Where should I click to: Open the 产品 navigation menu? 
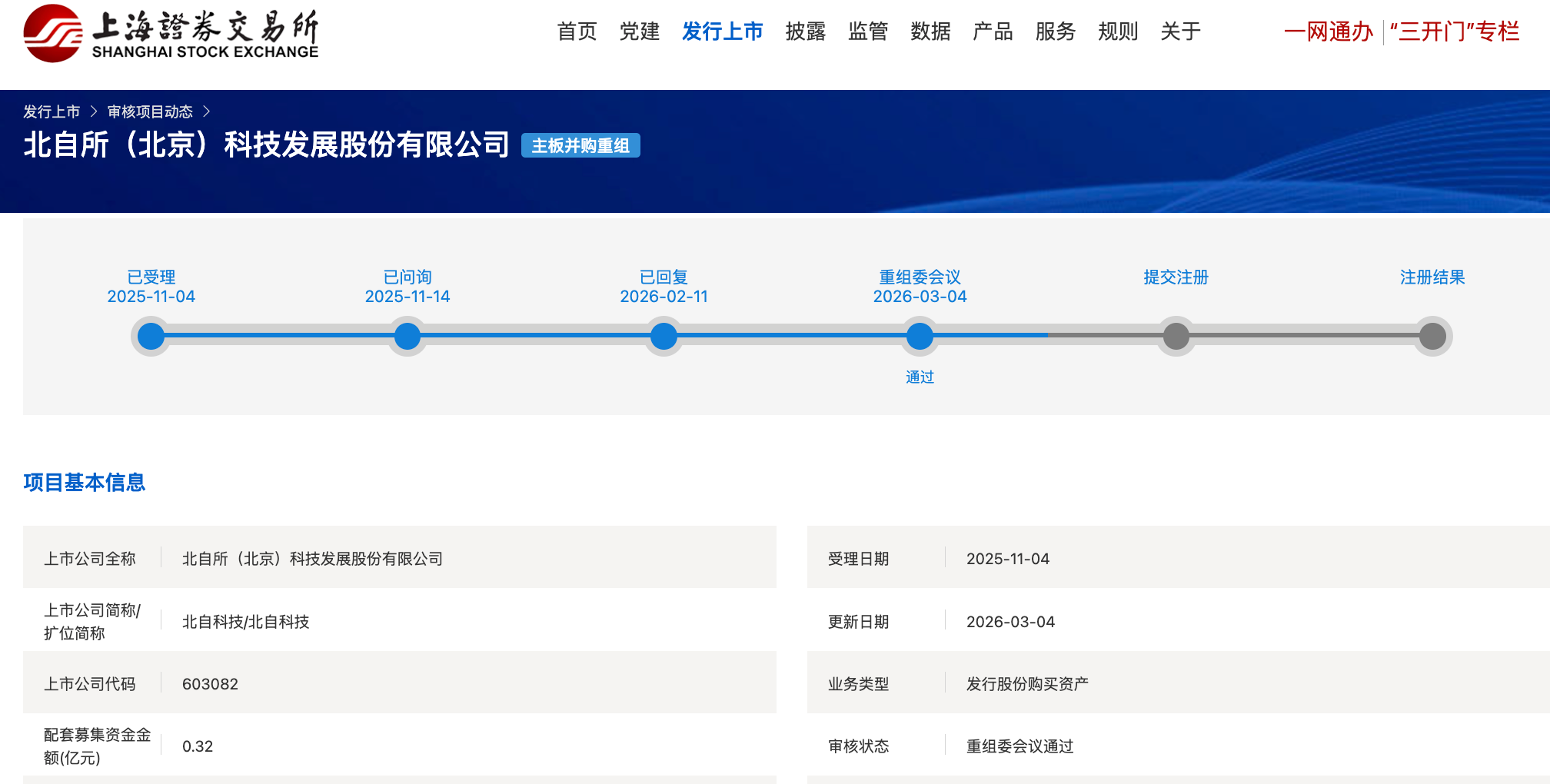click(x=992, y=32)
